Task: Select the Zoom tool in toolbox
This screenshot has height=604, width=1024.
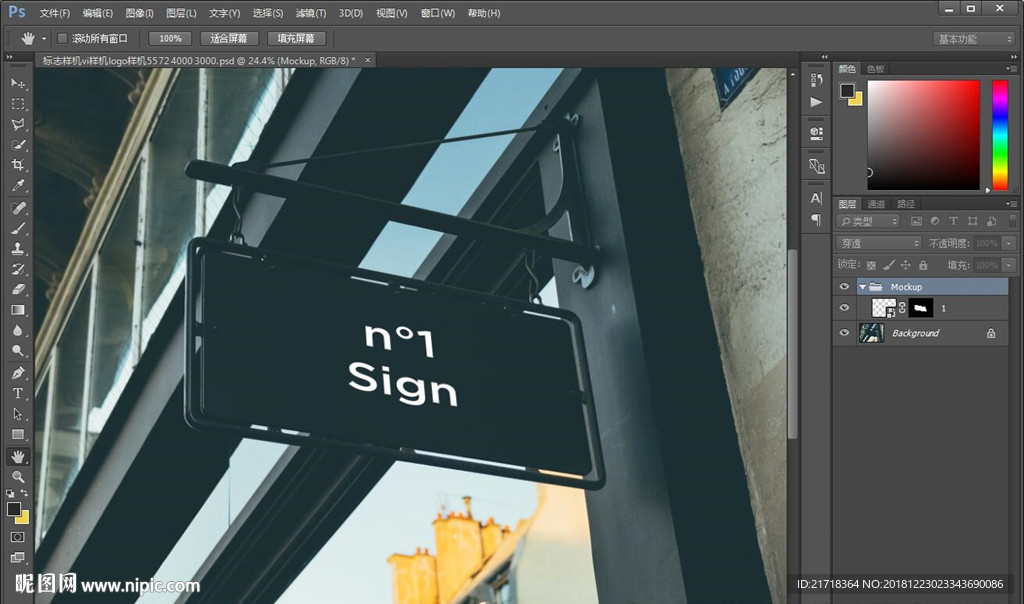Action: click(x=18, y=477)
